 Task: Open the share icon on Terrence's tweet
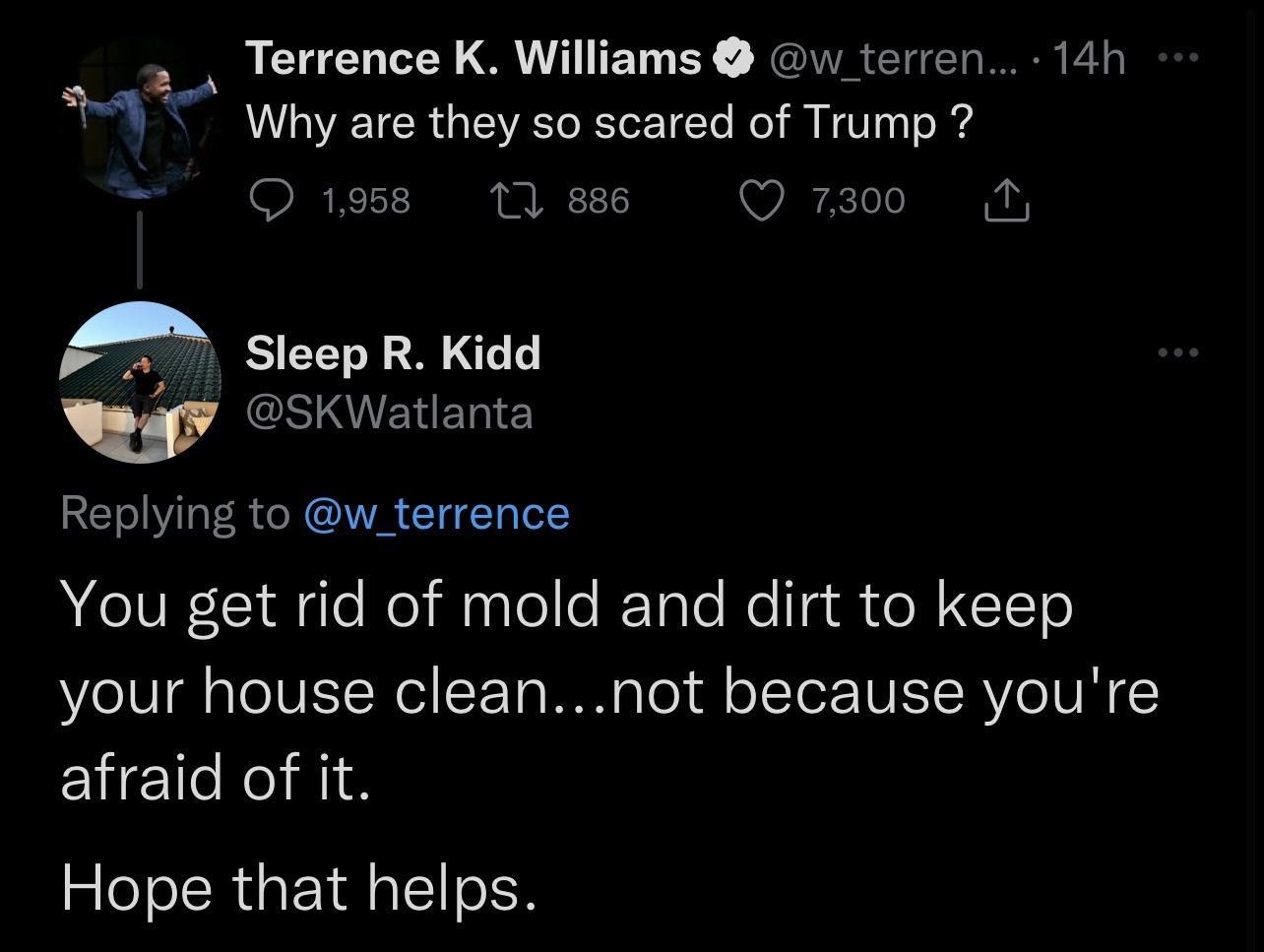click(1005, 200)
